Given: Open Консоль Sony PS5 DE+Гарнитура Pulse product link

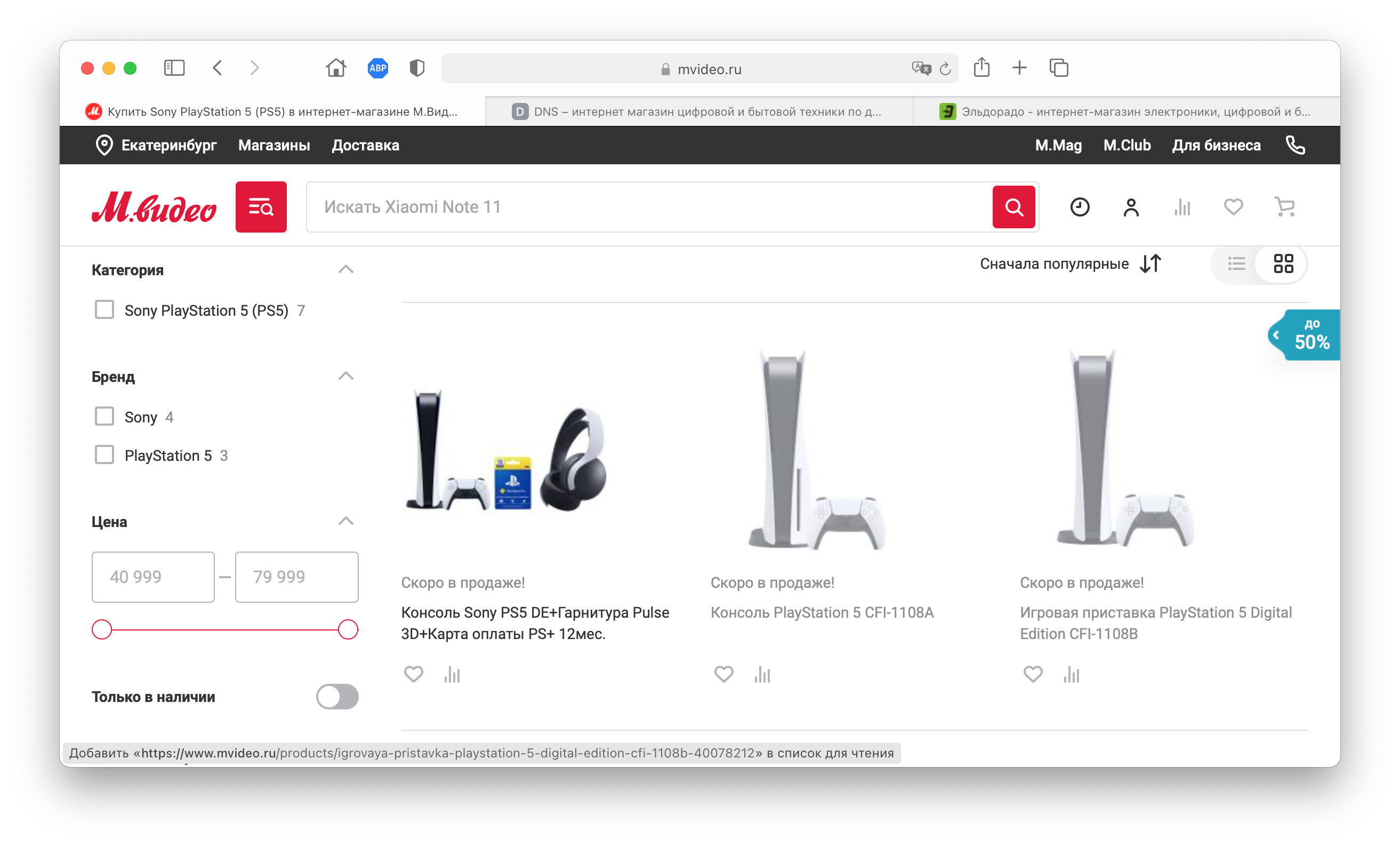Looking at the screenshot, I should [x=535, y=623].
